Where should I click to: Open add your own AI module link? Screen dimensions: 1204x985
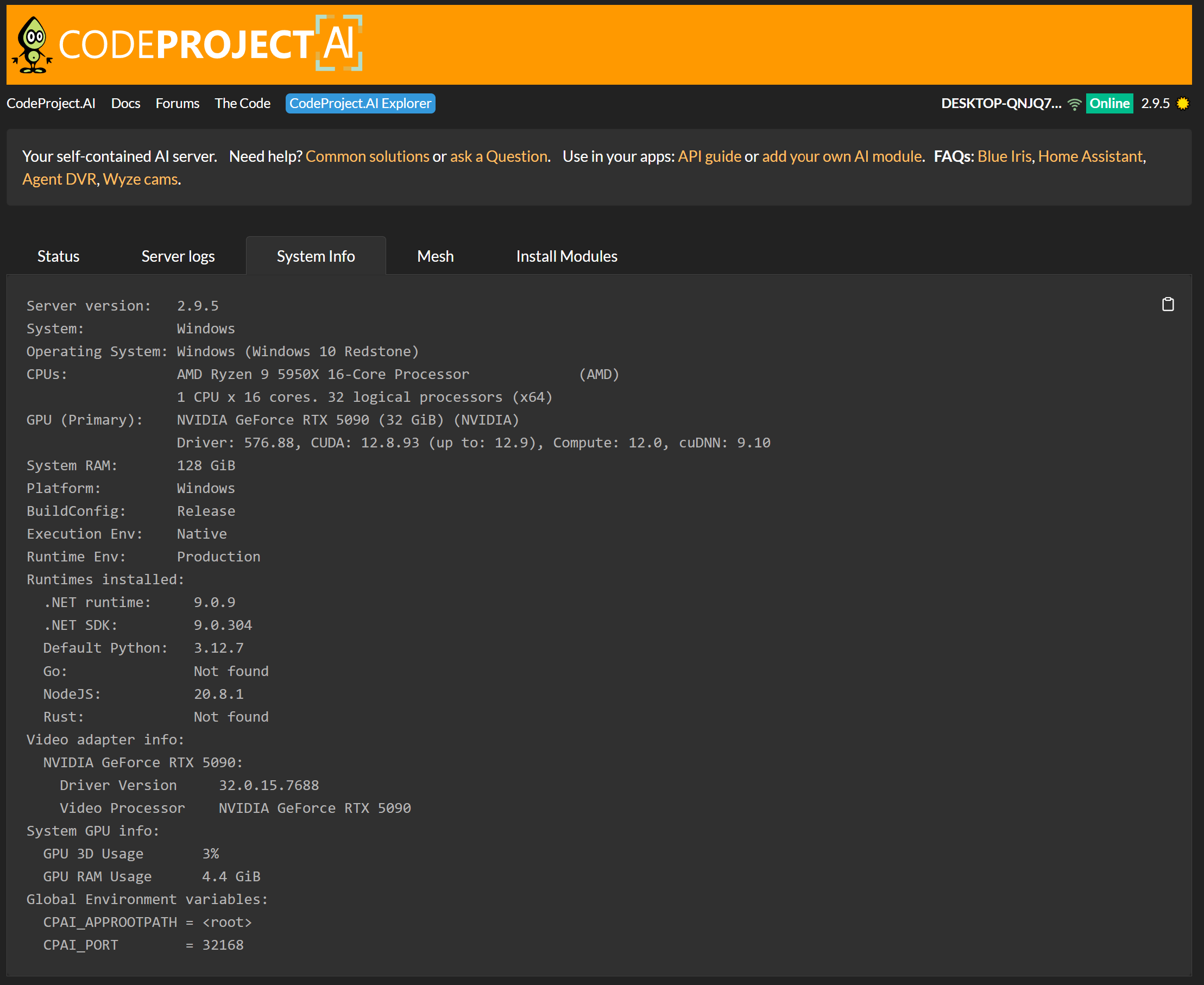pyautogui.click(x=842, y=156)
